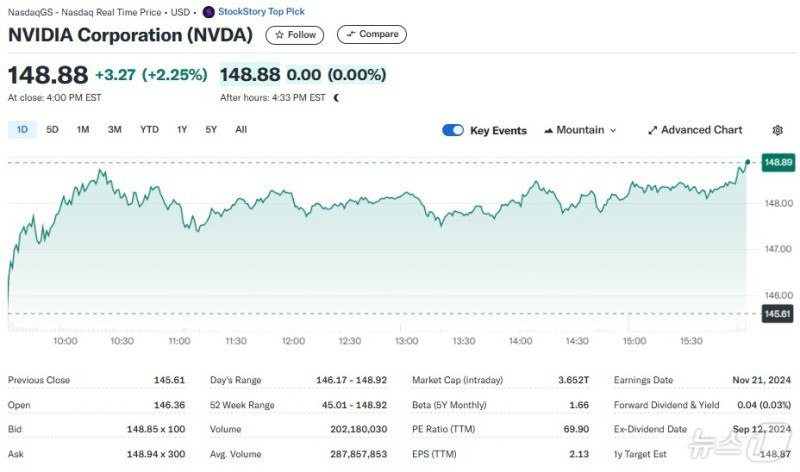Toggle the Key Events switch off
This screenshot has height=472, width=800.
point(453,130)
